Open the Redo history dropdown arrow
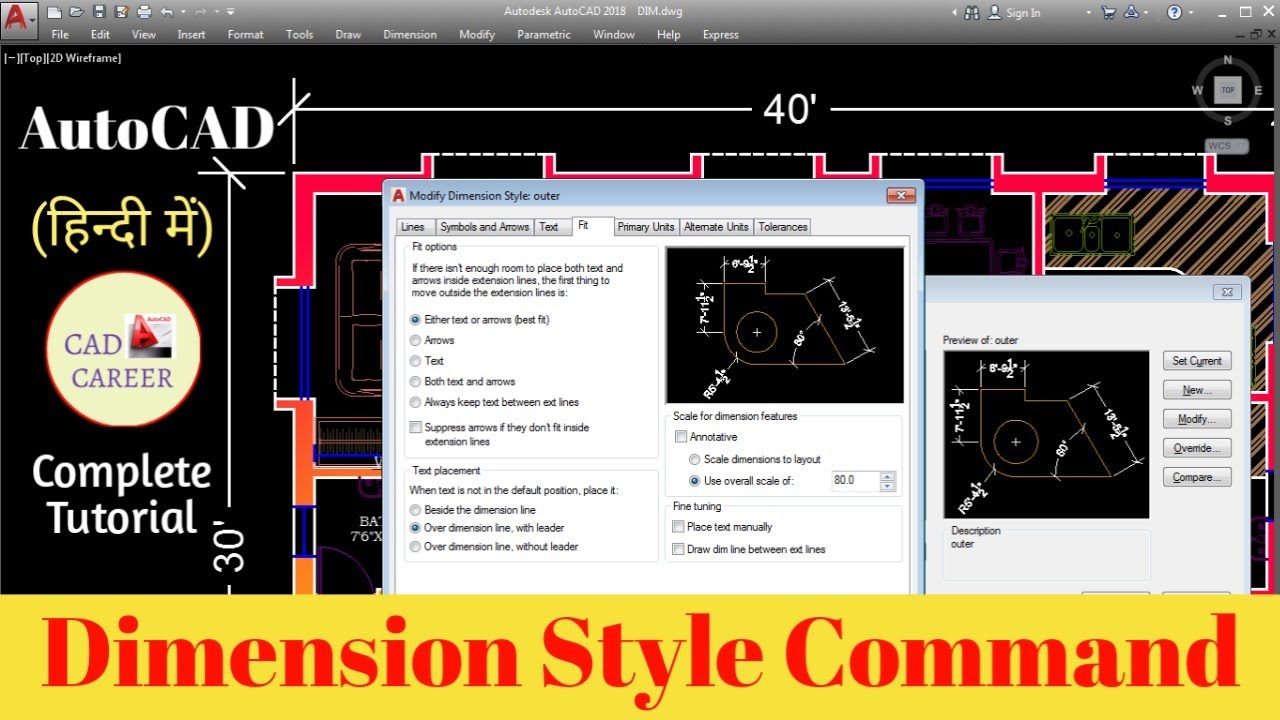 217,12
